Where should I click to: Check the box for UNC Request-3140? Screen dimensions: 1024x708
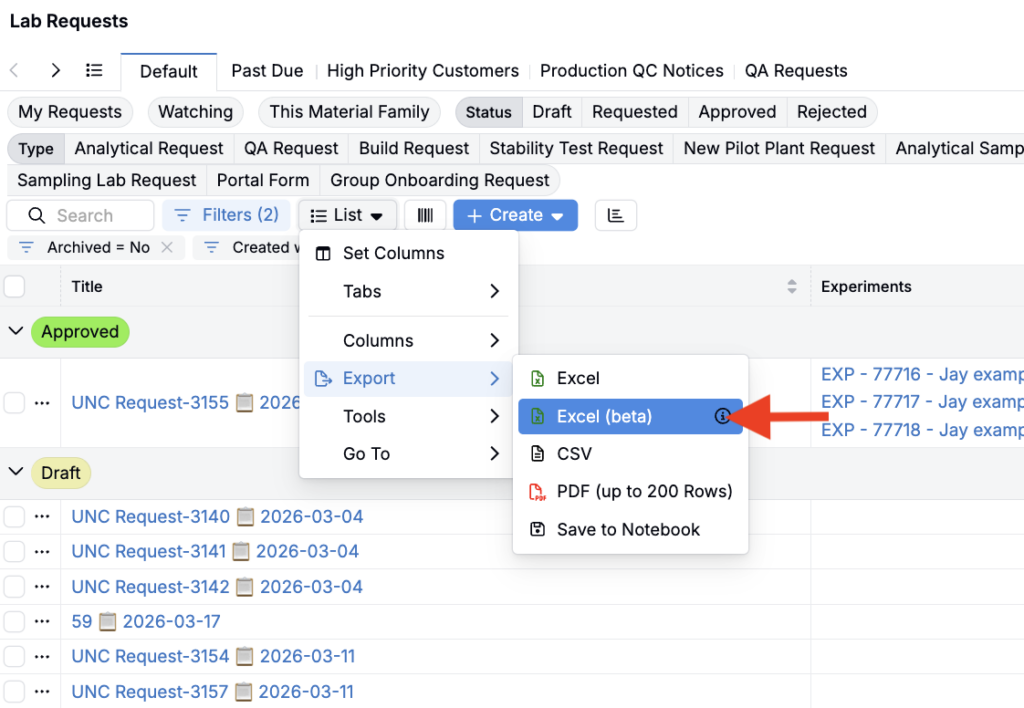(x=14, y=517)
